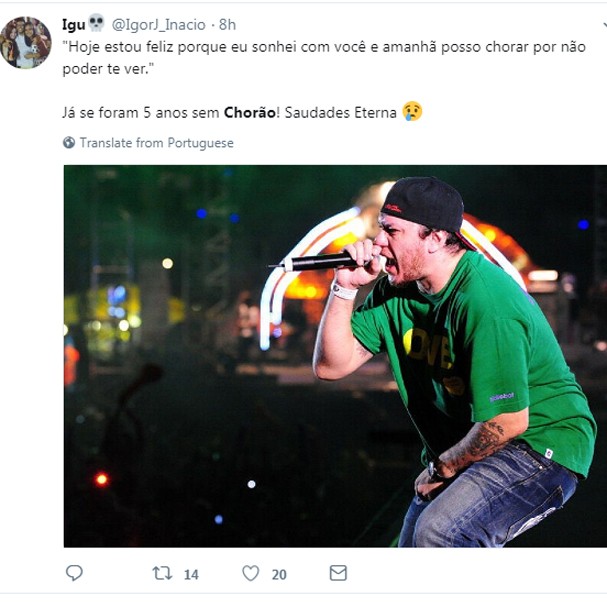Image resolution: width=607 pixels, height=607 pixels.
Task: Click the bold Chorão search term
Action: pos(250,113)
